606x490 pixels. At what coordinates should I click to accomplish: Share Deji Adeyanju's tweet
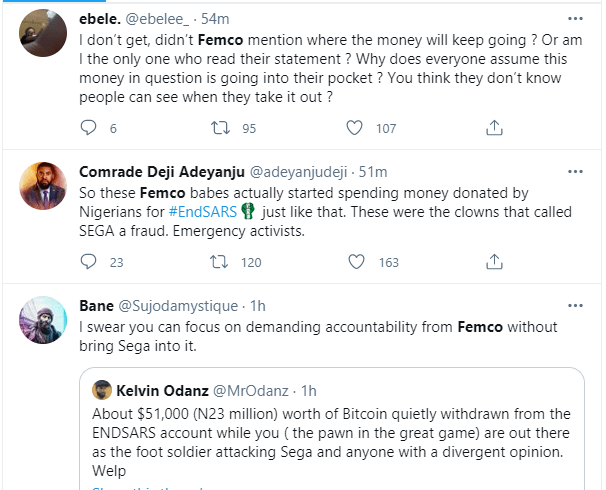493,262
